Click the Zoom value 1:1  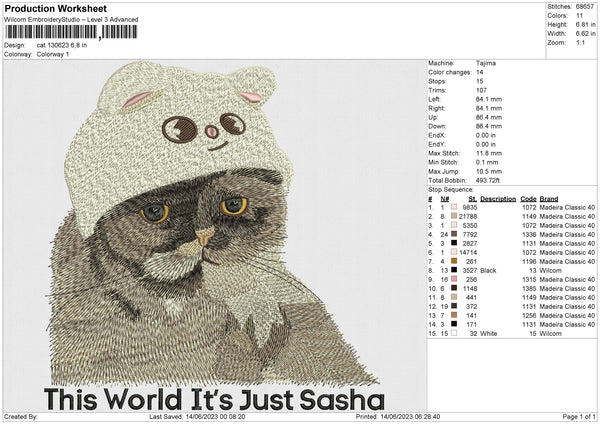point(580,42)
